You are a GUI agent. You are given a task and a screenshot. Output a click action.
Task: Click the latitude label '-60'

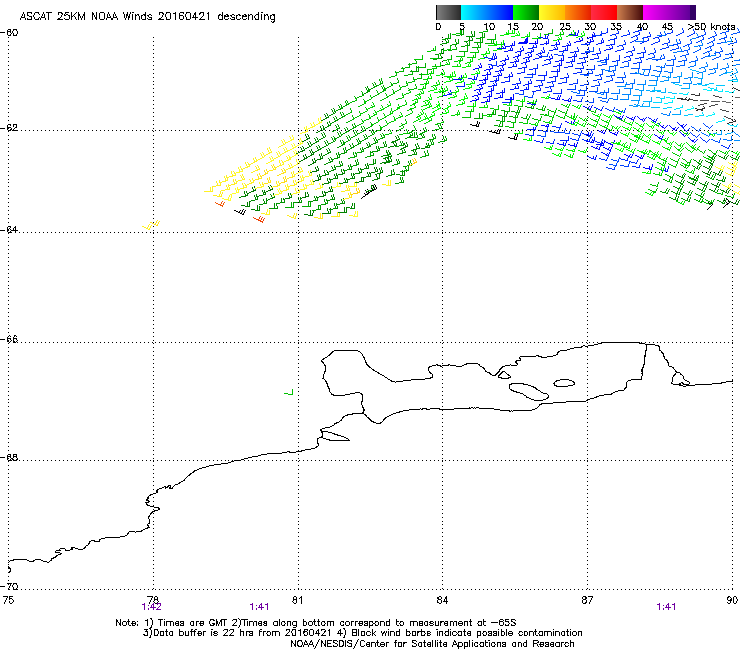[x=9, y=33]
